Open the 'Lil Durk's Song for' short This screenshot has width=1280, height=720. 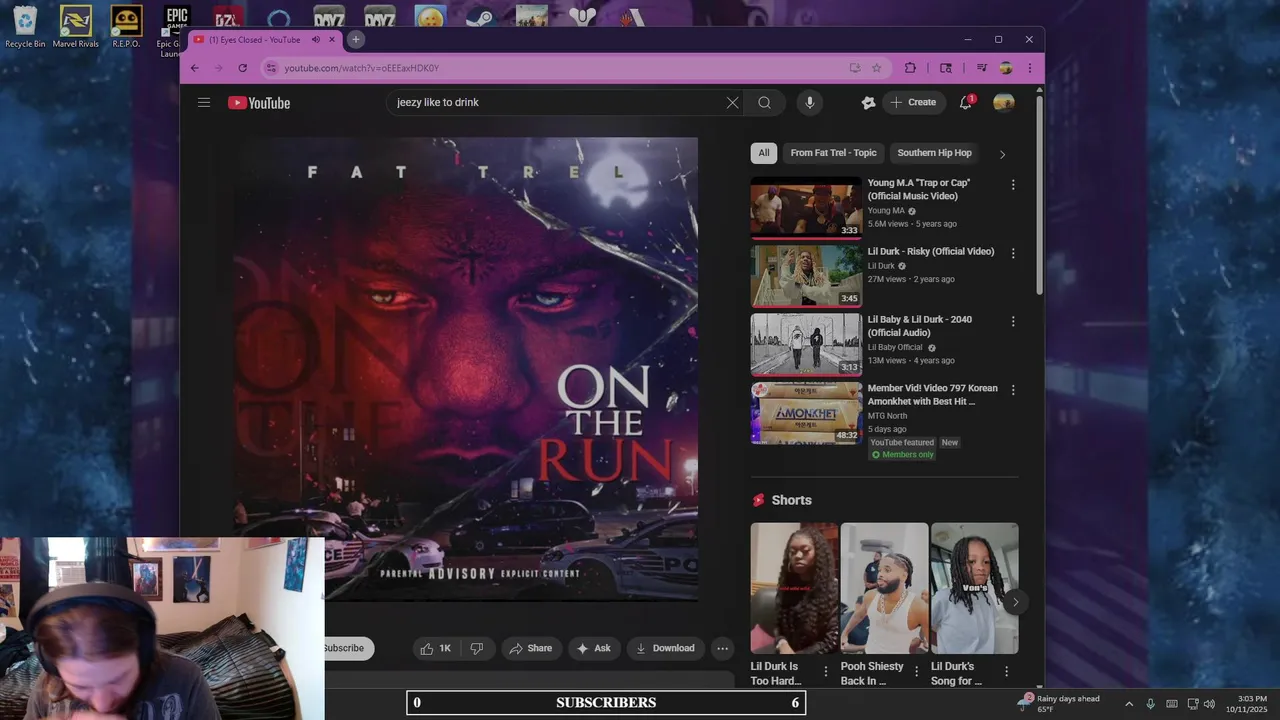974,588
